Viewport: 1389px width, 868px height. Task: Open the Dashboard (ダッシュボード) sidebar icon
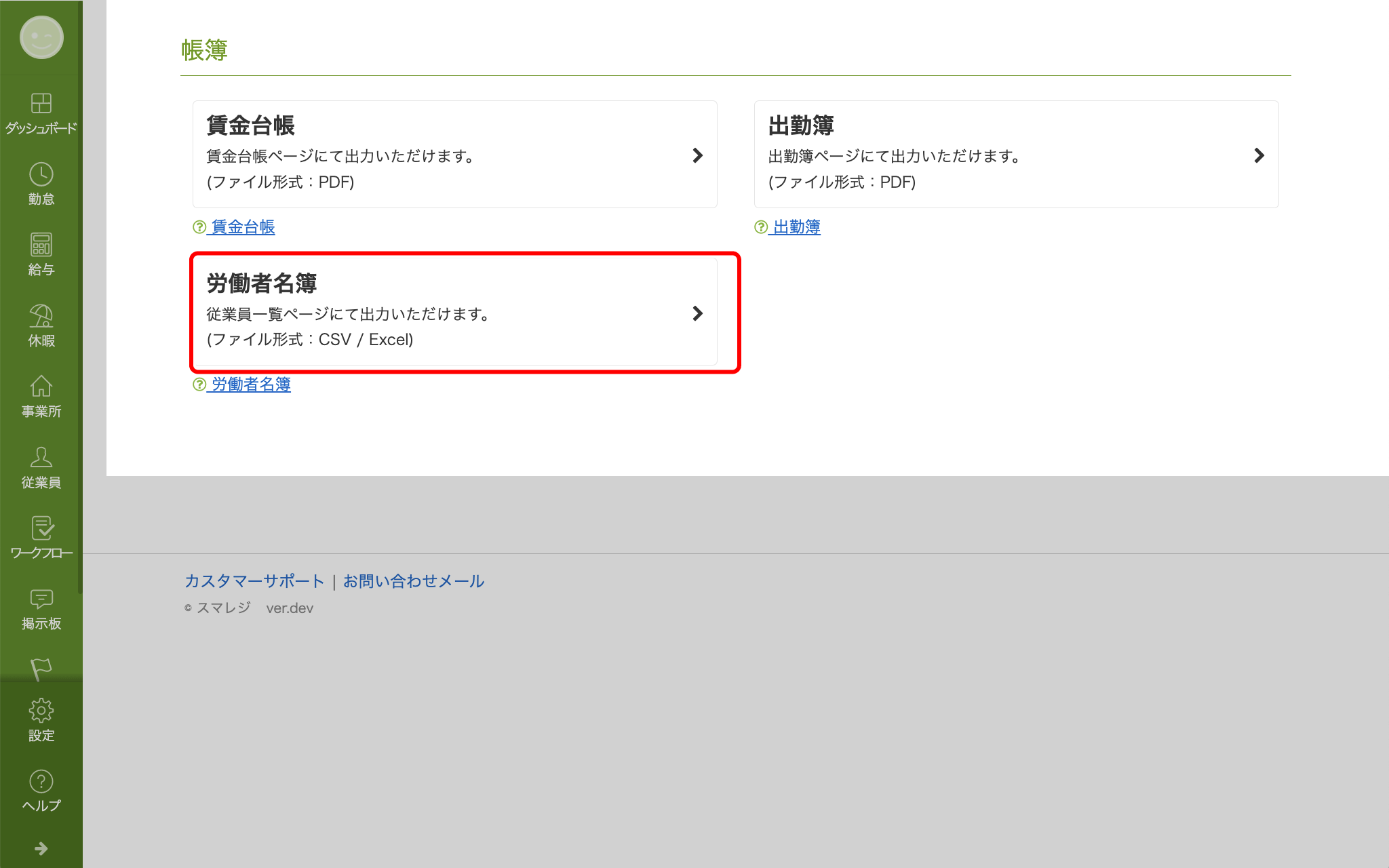41,104
